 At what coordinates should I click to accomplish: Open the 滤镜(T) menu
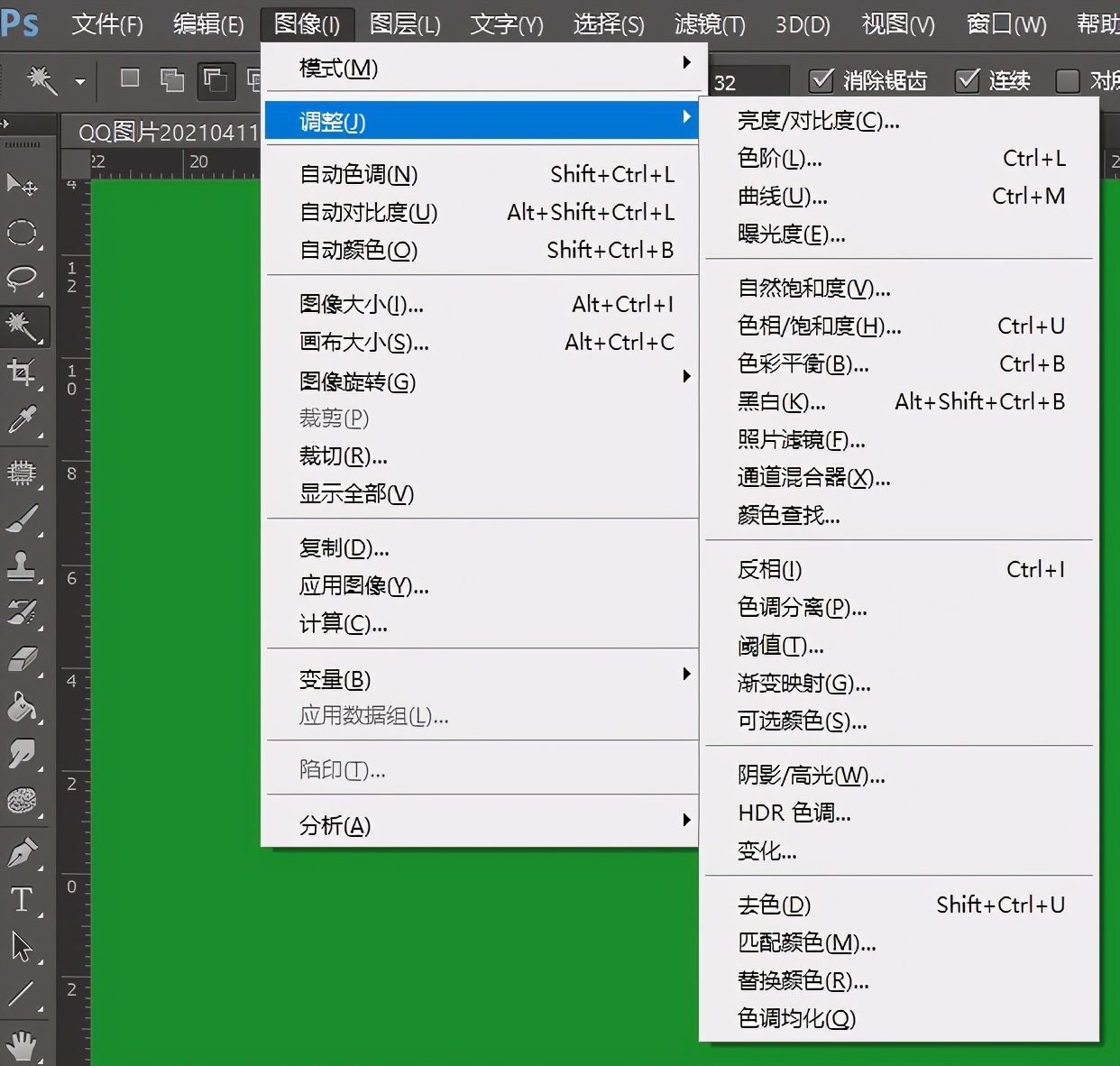[711, 24]
